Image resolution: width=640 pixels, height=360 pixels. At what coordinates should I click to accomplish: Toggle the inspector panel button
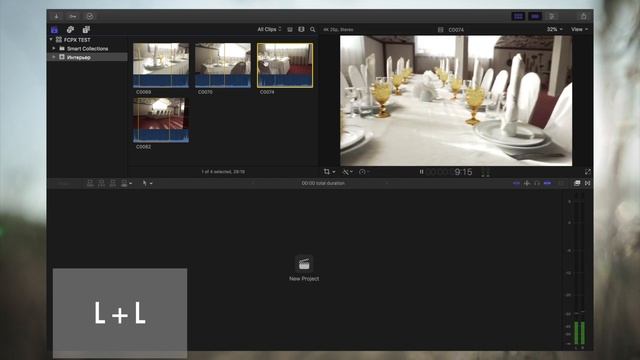[x=552, y=16]
